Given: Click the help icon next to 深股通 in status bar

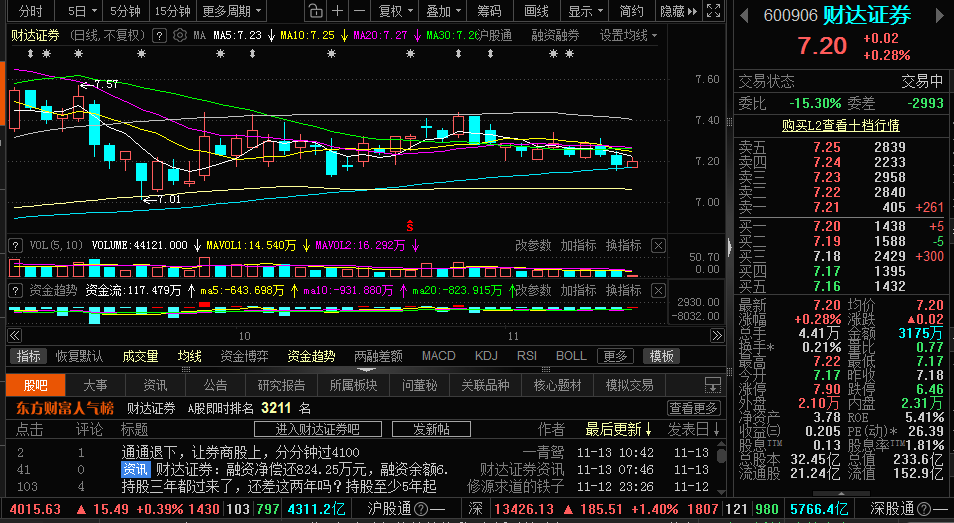Looking at the screenshot, I should [923, 508].
